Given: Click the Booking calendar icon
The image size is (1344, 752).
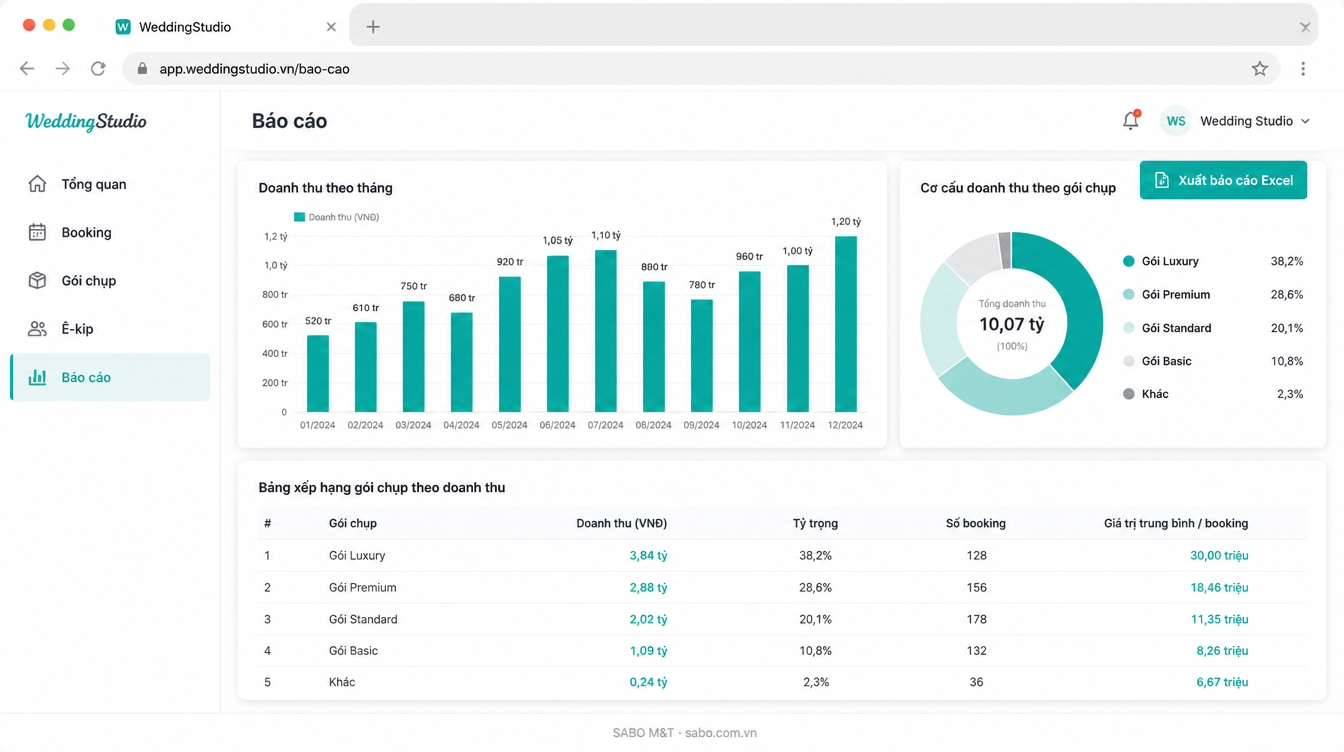Looking at the screenshot, I should [37, 232].
